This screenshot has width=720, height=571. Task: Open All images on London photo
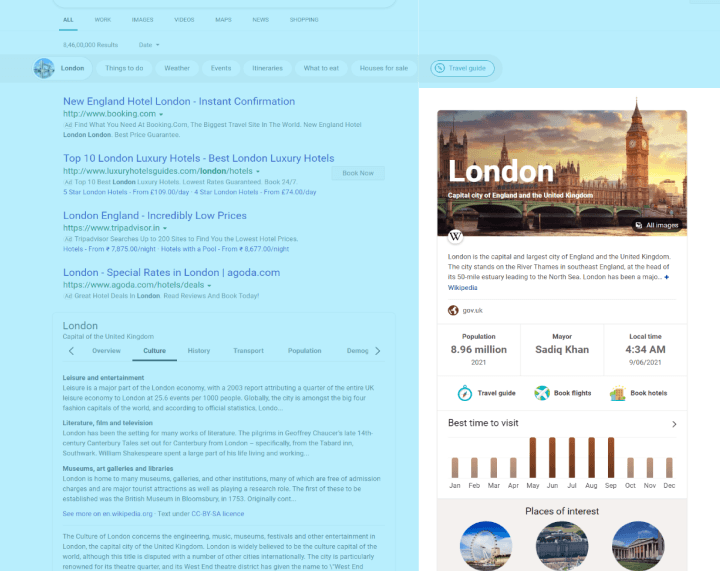pos(656,225)
